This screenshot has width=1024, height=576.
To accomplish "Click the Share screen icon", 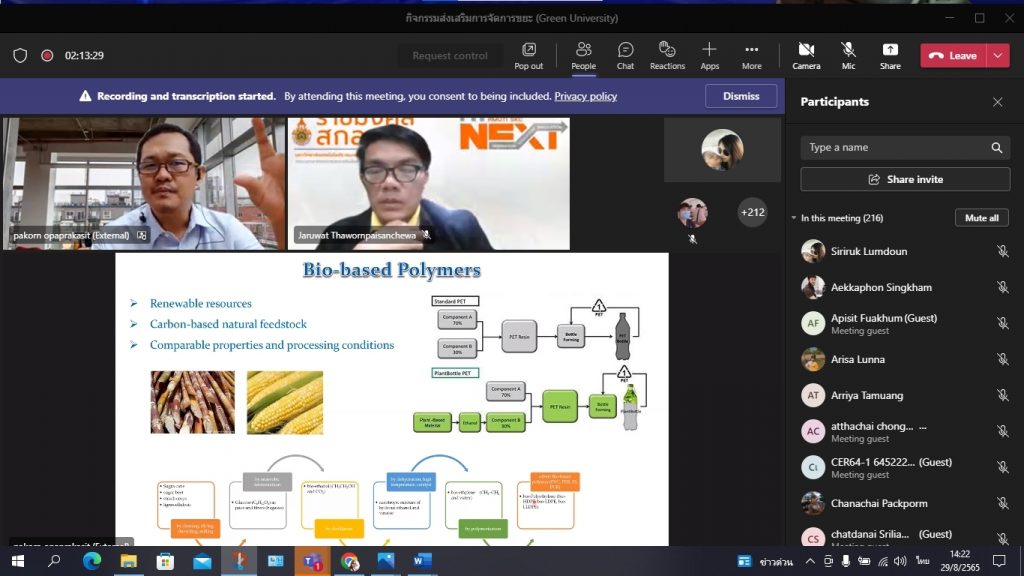I will click(890, 55).
